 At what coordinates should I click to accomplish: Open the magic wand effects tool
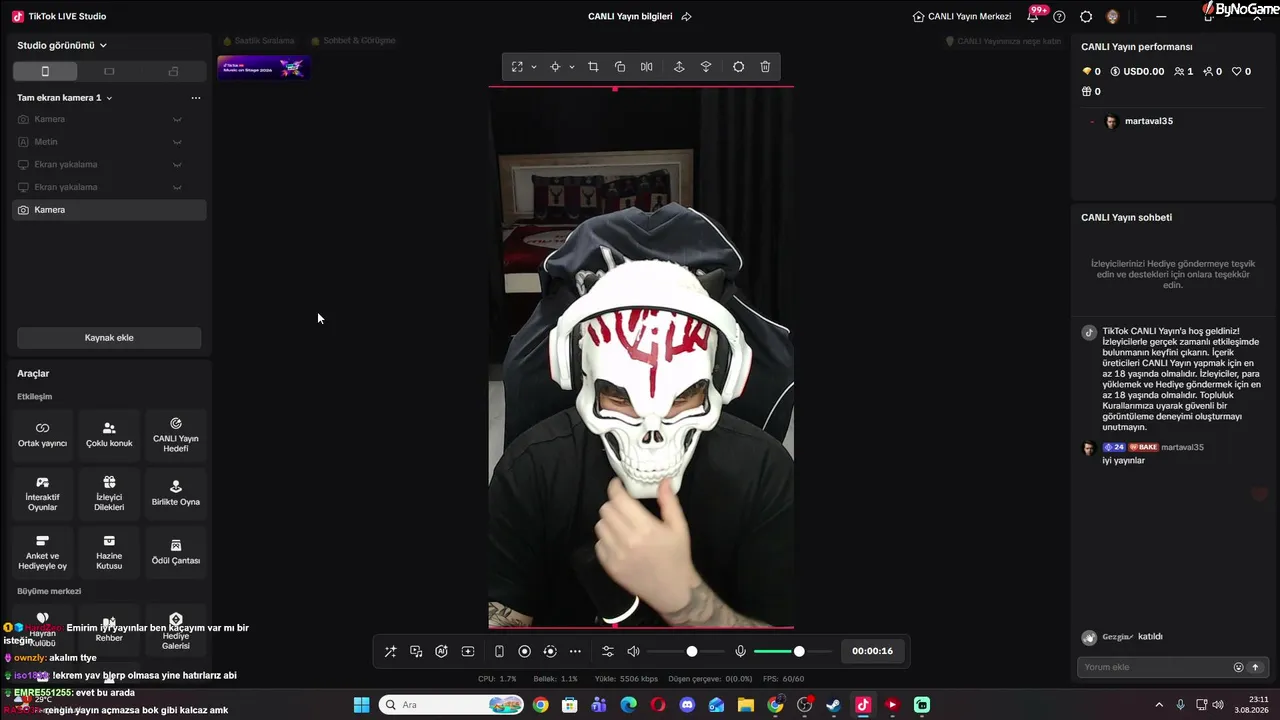(x=390, y=651)
